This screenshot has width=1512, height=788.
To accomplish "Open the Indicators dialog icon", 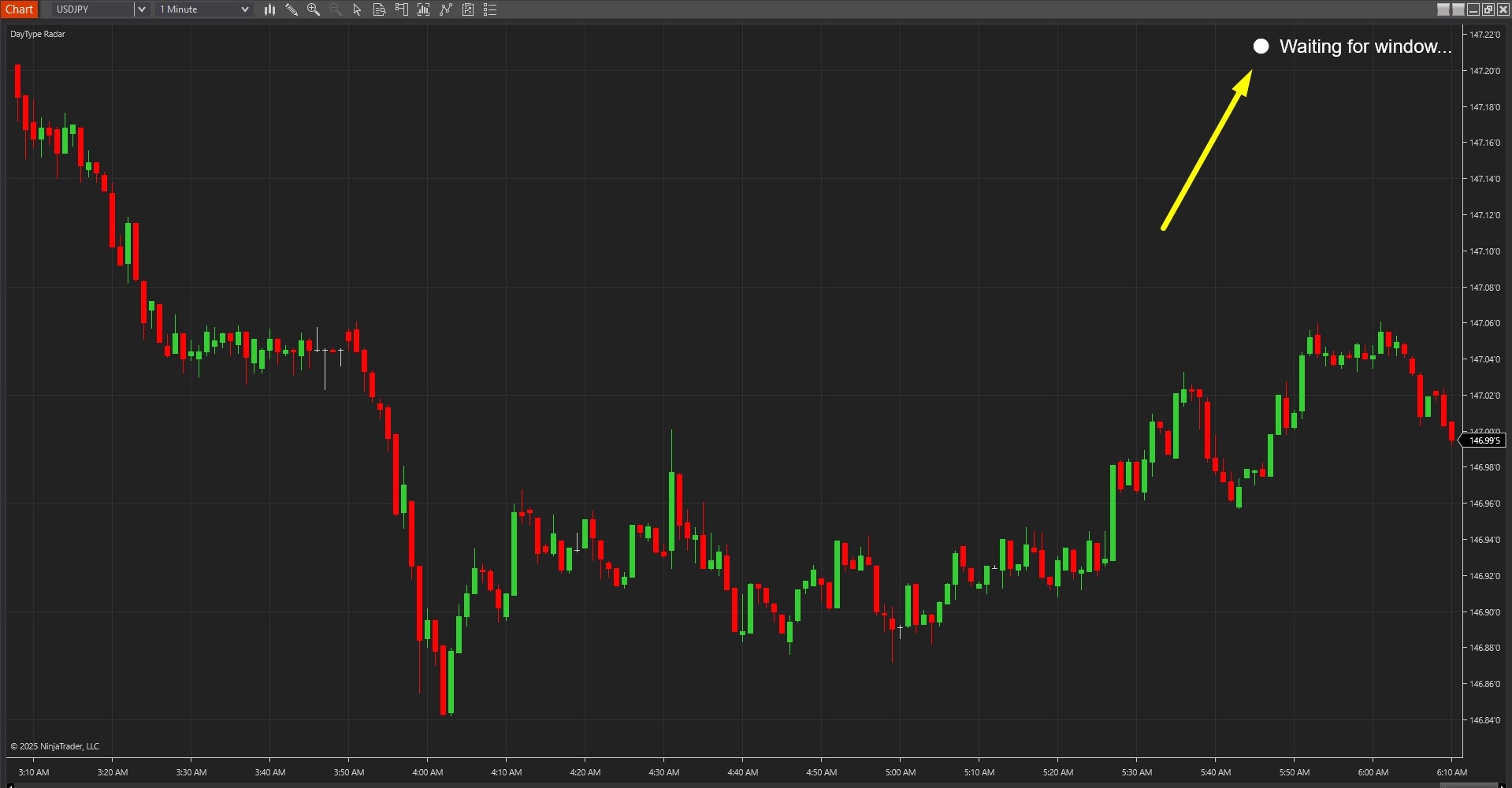I will 423,9.
